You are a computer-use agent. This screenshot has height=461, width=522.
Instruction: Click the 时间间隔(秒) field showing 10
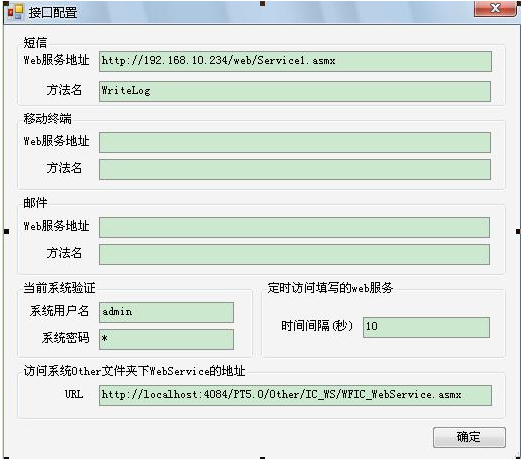pyautogui.click(x=426, y=327)
